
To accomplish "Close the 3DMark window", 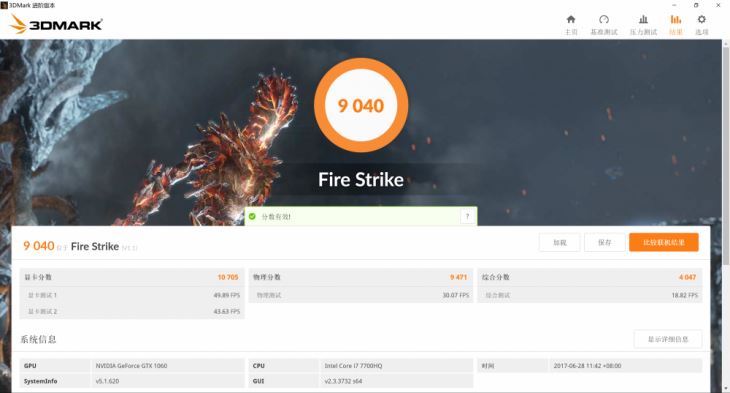I will coord(718,5).
